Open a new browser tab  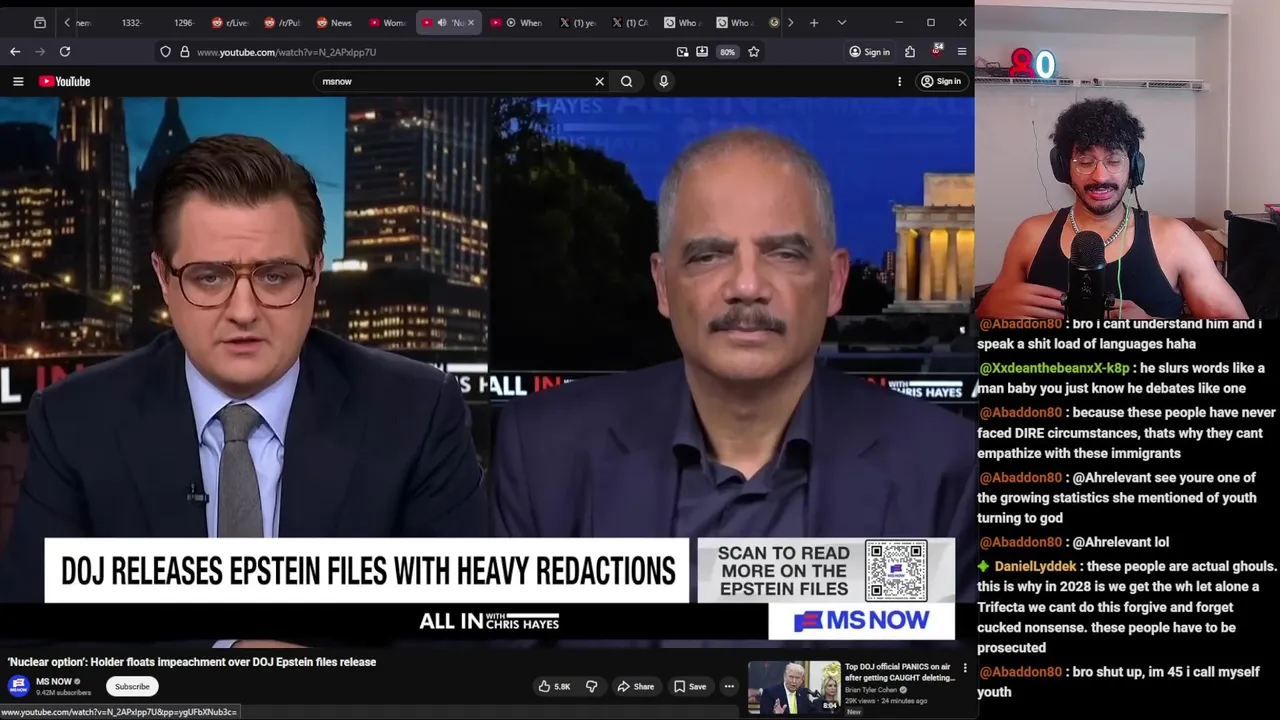point(814,22)
